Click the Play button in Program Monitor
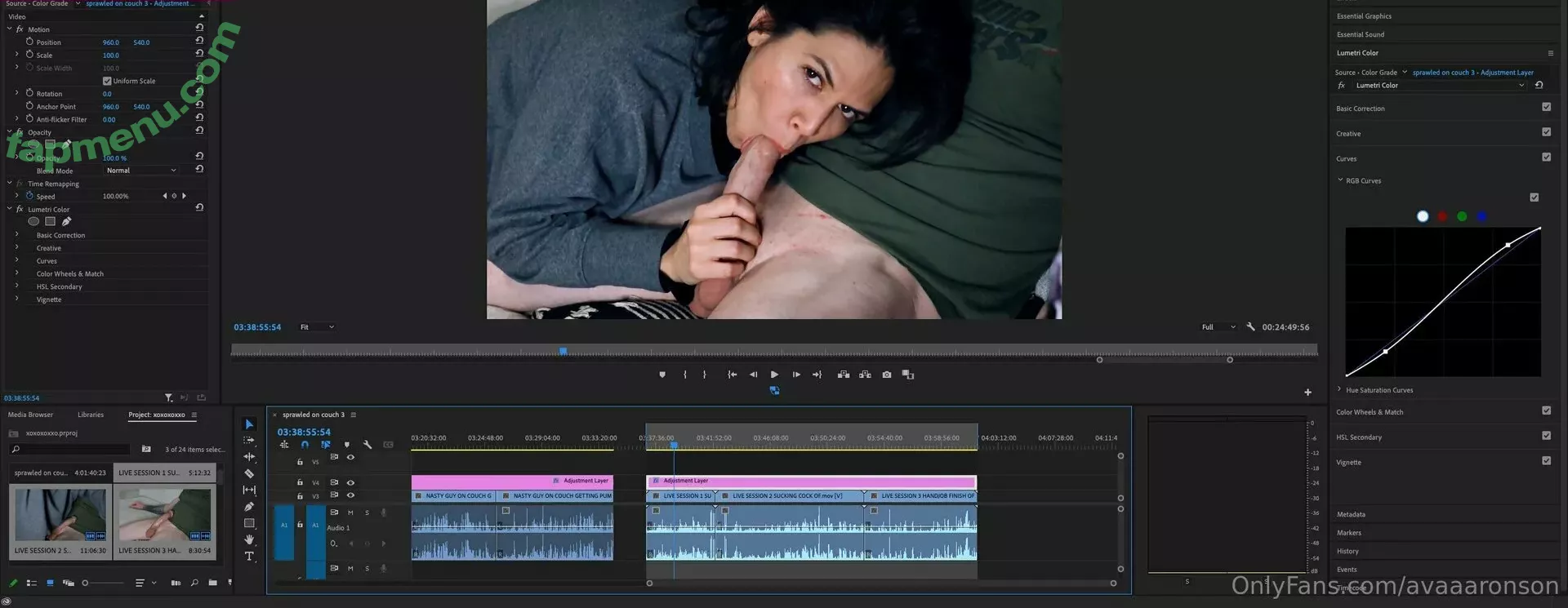Image resolution: width=1568 pixels, height=608 pixels. click(774, 375)
